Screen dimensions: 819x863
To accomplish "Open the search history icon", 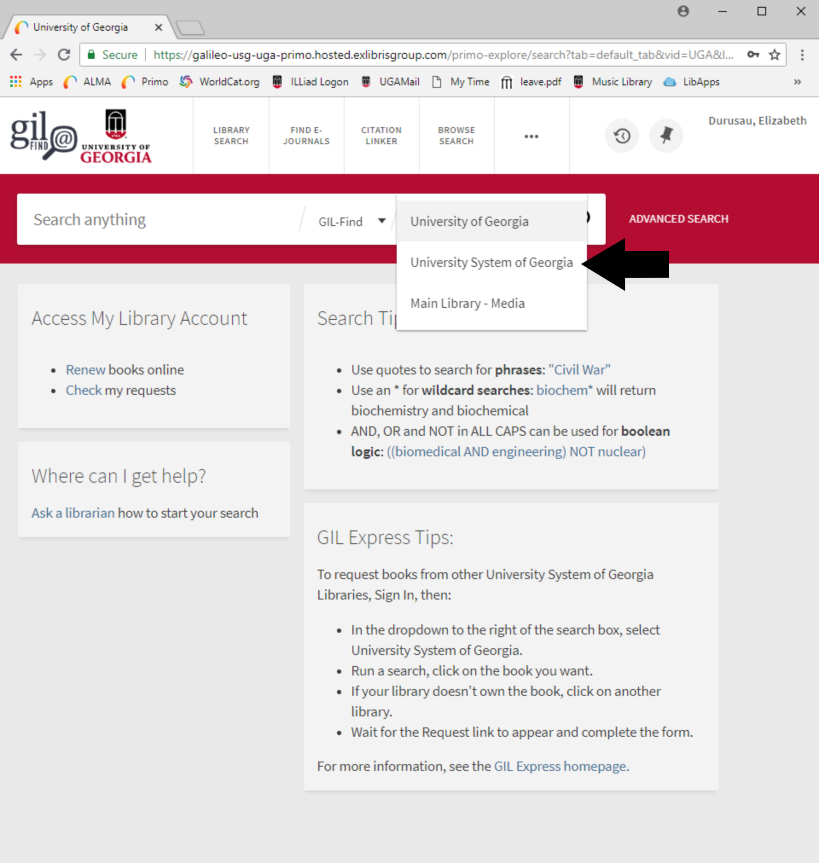I will point(622,136).
